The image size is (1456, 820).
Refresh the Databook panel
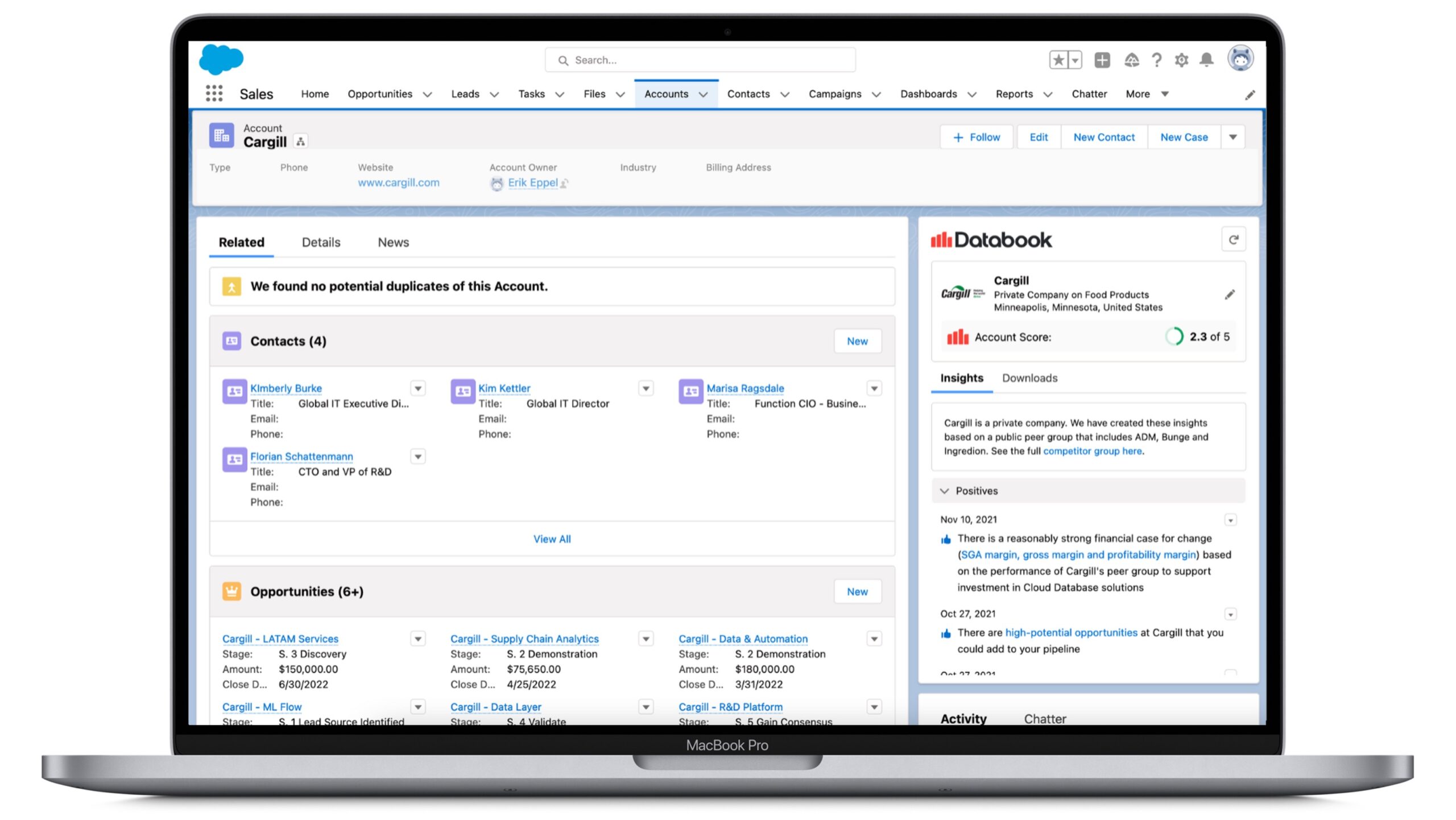(x=1233, y=240)
